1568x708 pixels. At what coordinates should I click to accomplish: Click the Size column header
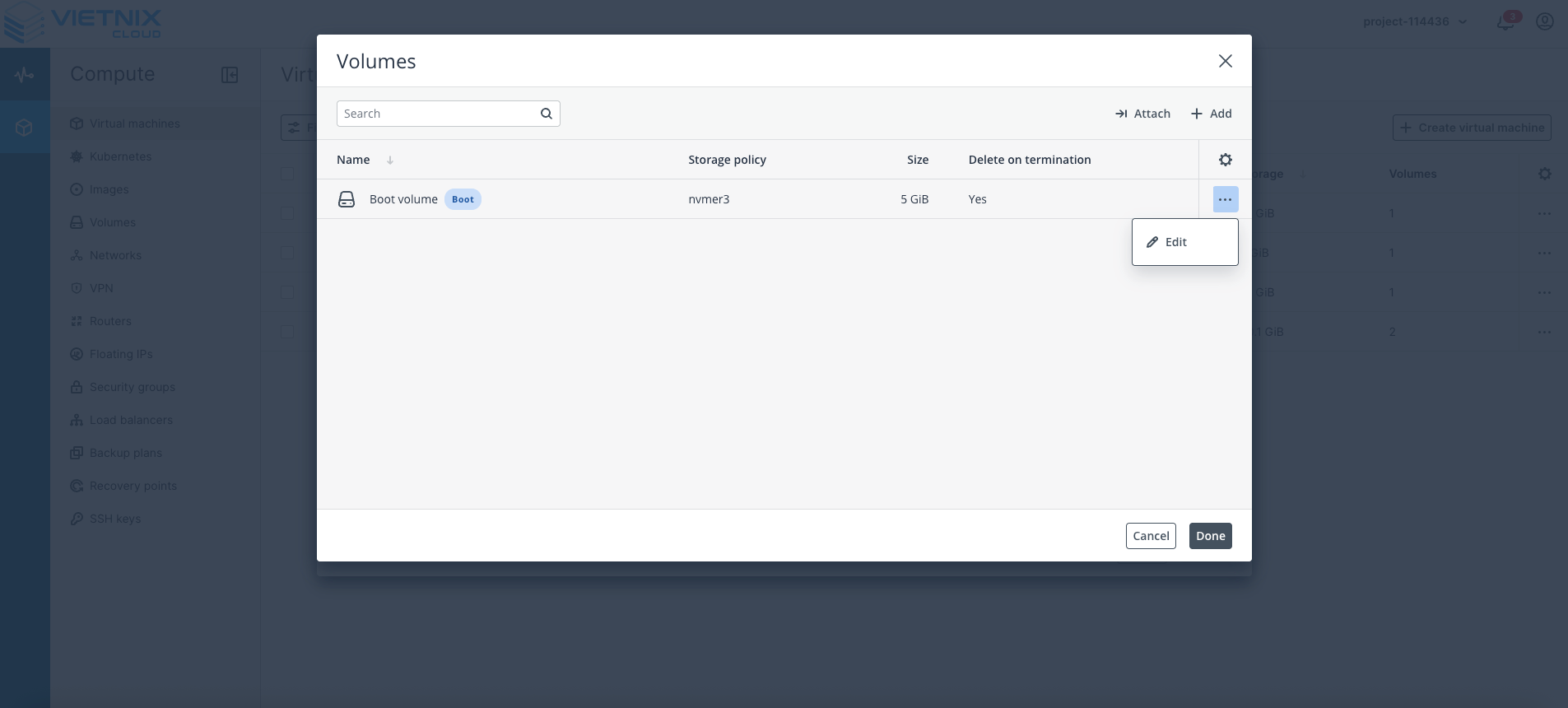(x=918, y=160)
